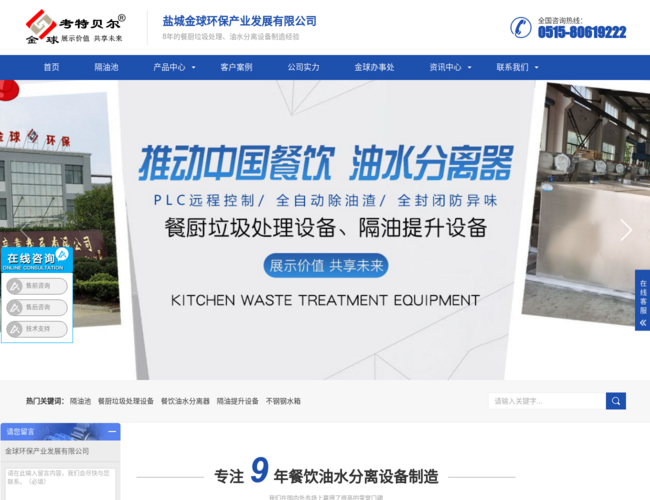Expand the 产品中心 dropdown menu
This screenshot has height=500, width=650.
tap(174, 68)
